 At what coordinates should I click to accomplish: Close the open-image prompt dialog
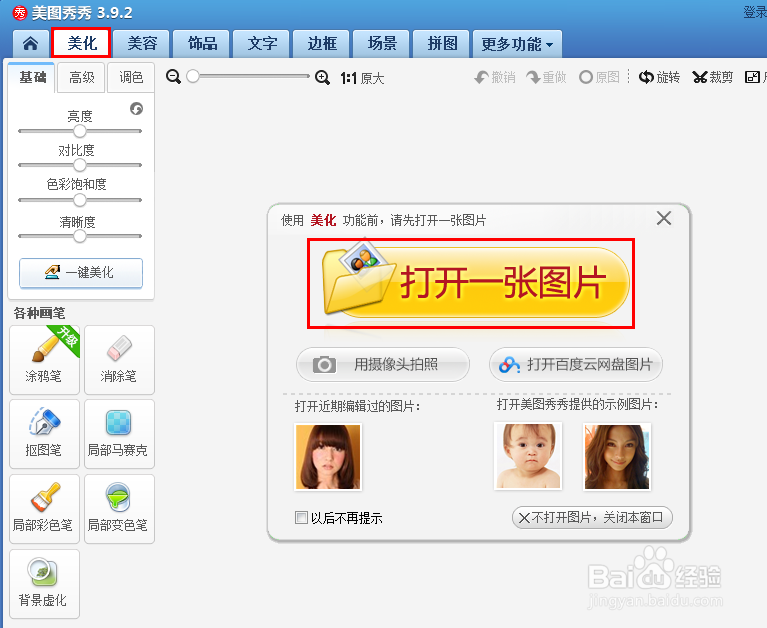[664, 218]
